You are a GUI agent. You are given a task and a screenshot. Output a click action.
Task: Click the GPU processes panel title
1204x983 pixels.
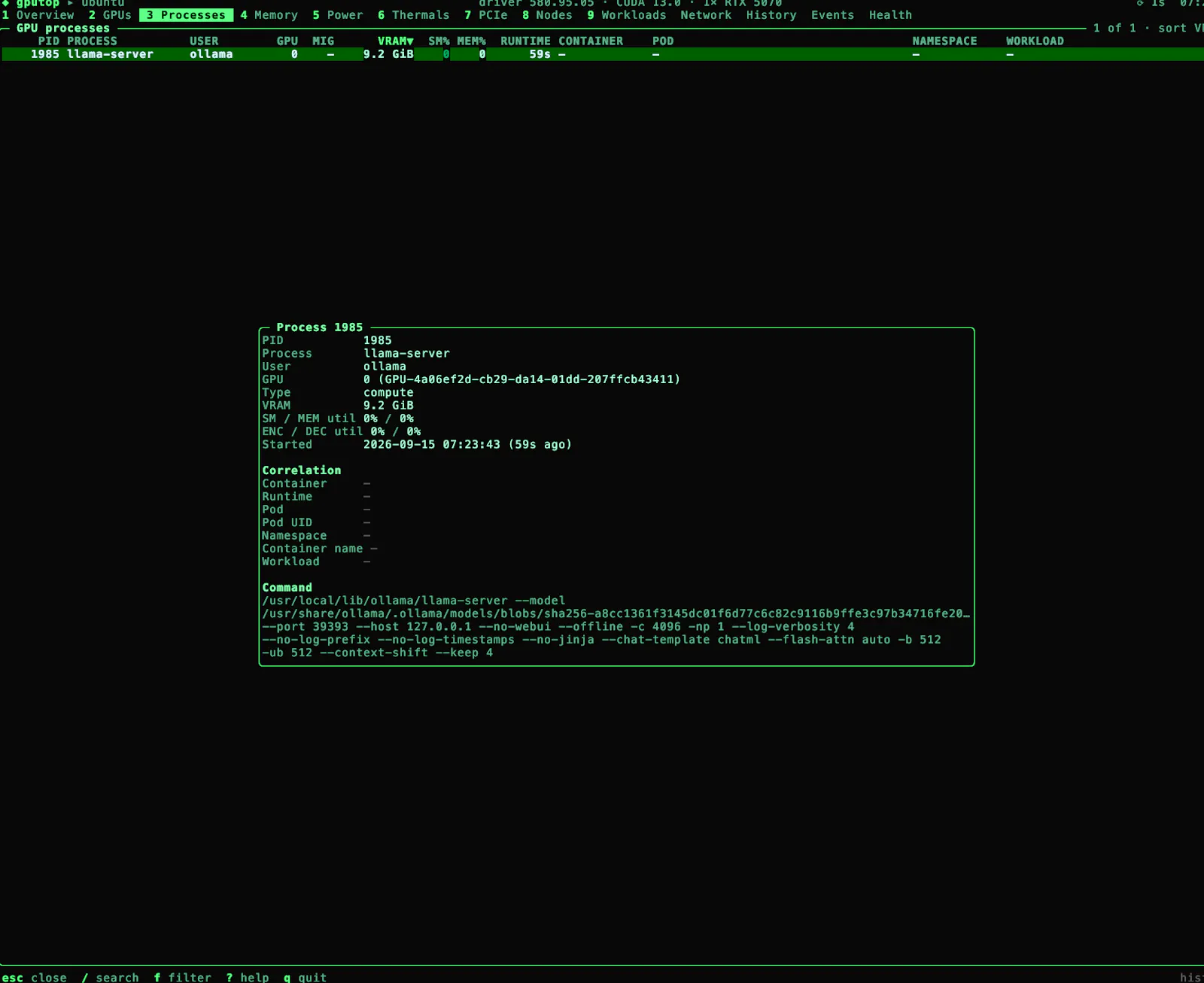pyautogui.click(x=63, y=28)
